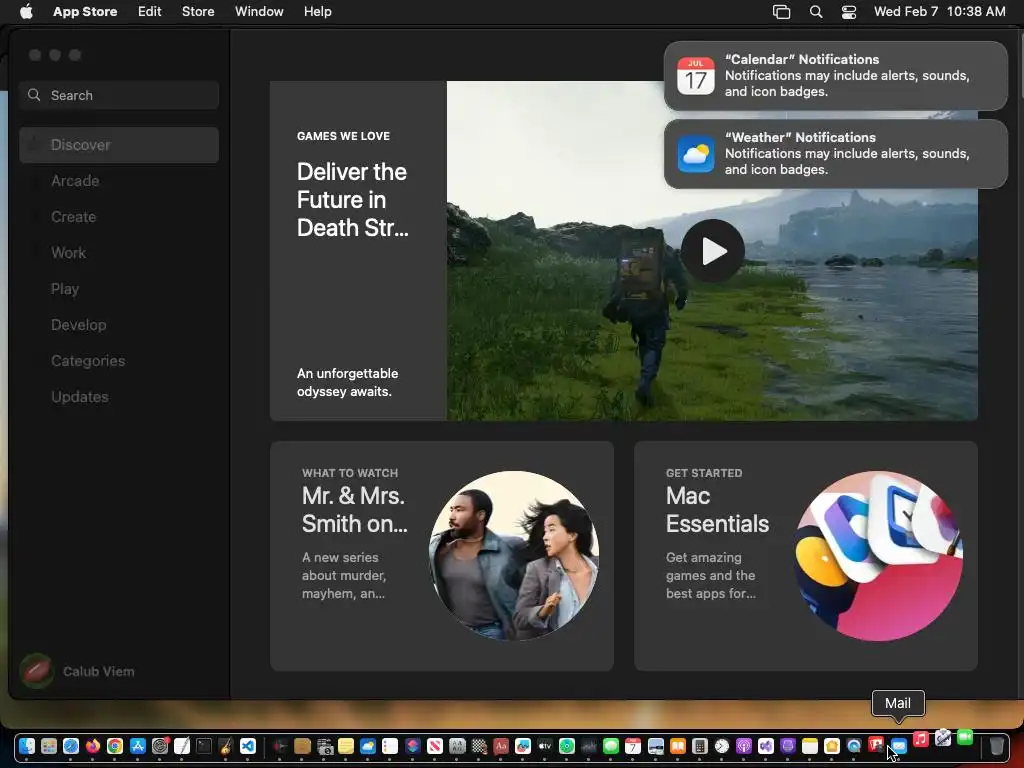This screenshot has height=768, width=1024.
Task: Open the Apple menu
Action: [x=26, y=11]
